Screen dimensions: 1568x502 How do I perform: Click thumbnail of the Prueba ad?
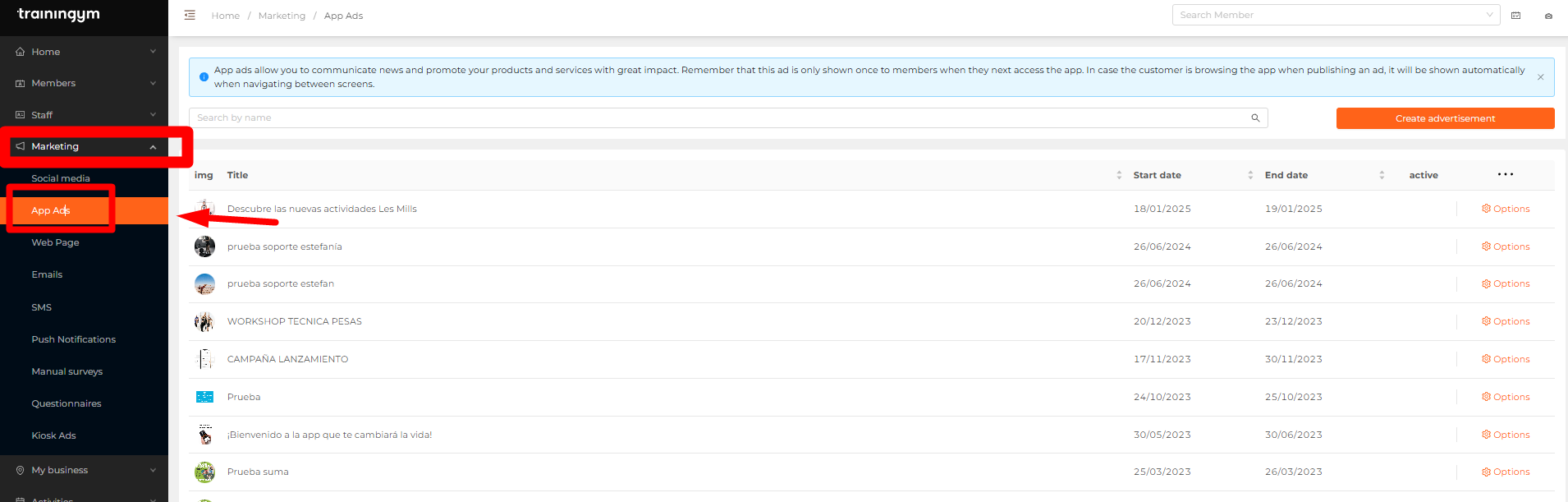coord(204,397)
